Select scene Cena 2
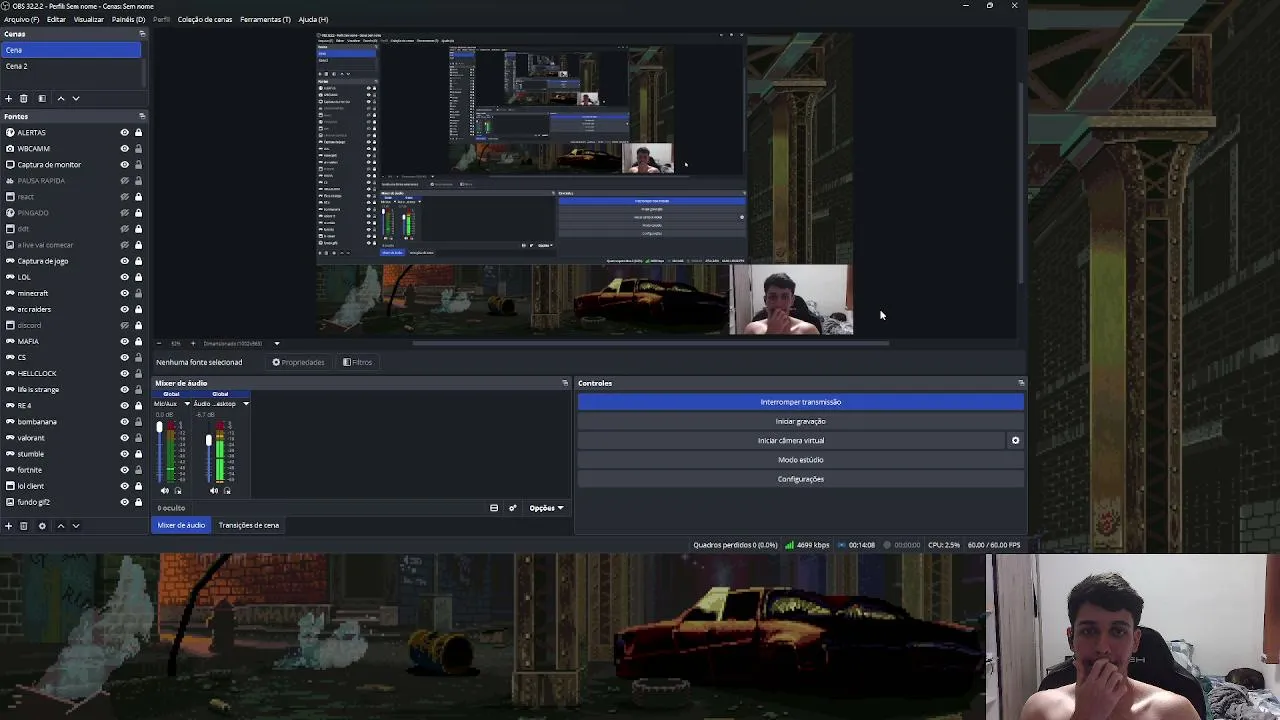The image size is (1280, 720). click(72, 66)
